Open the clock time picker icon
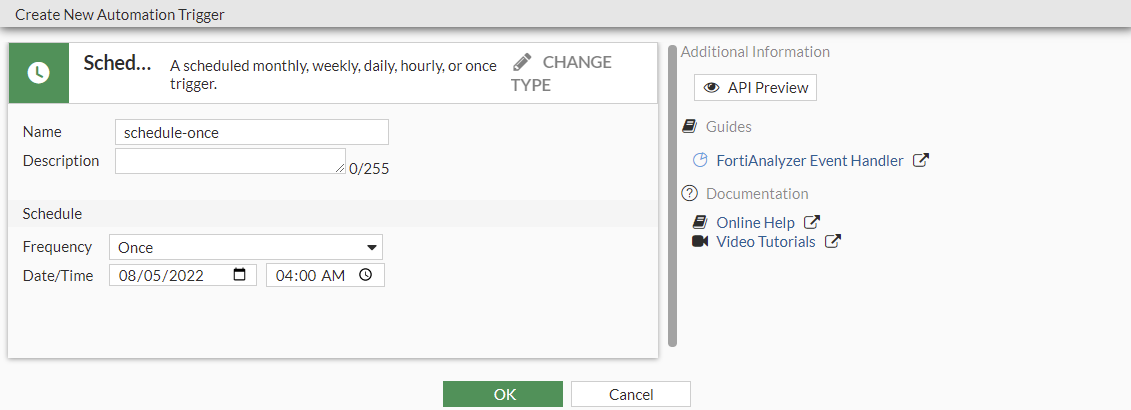Screen dimensions: 1131x410 (365, 275)
